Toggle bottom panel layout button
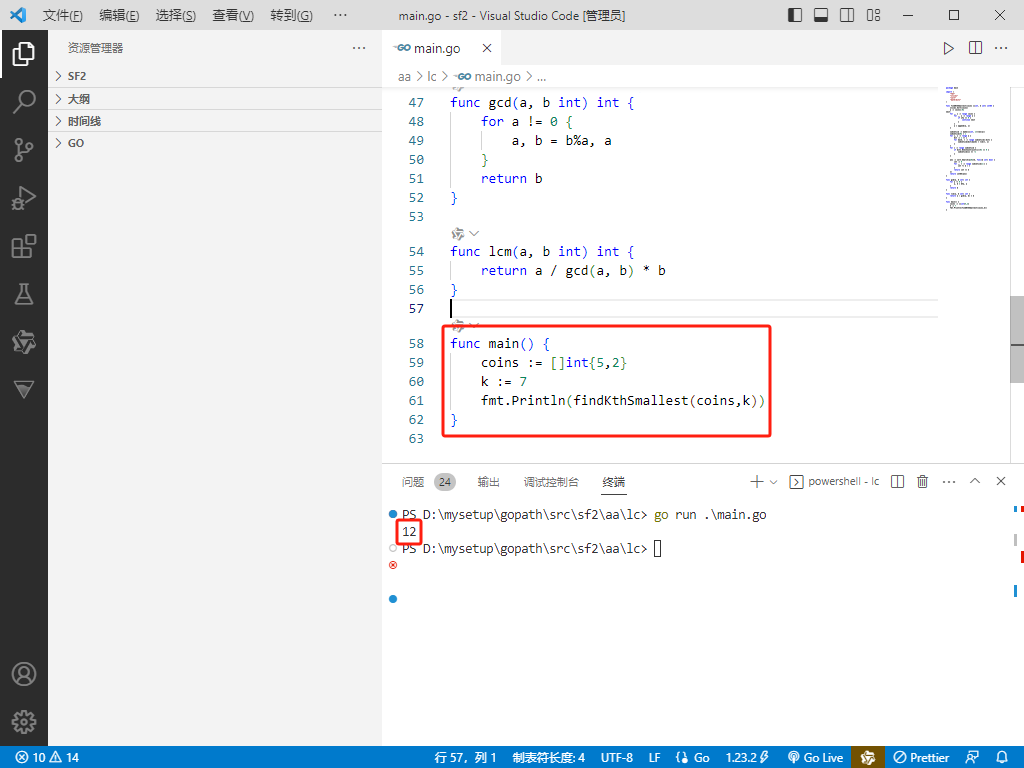This screenshot has width=1024, height=768. [821, 15]
